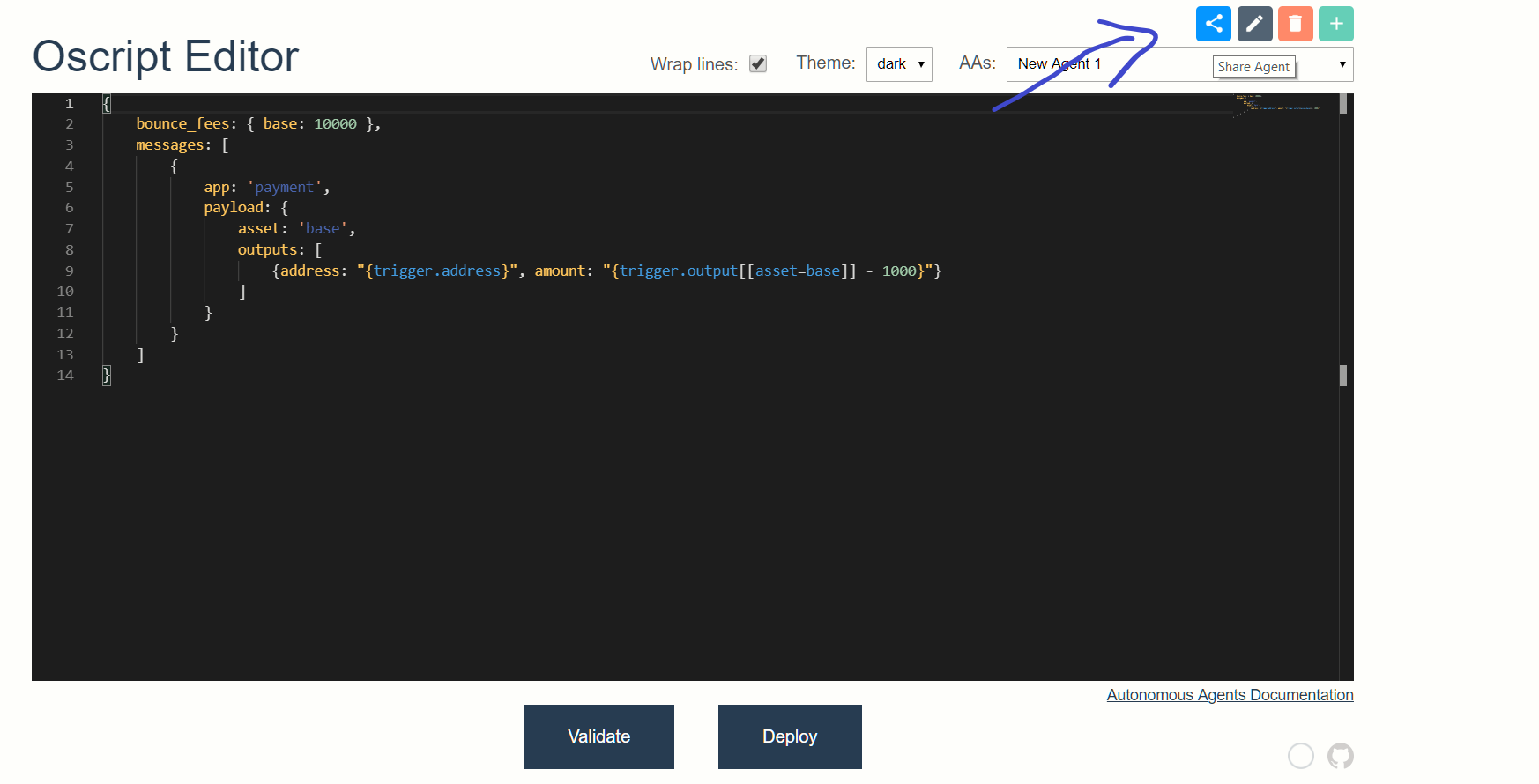Expand the AAs dropdown showing New Agent 1
1539x784 pixels.
pos(1179,64)
